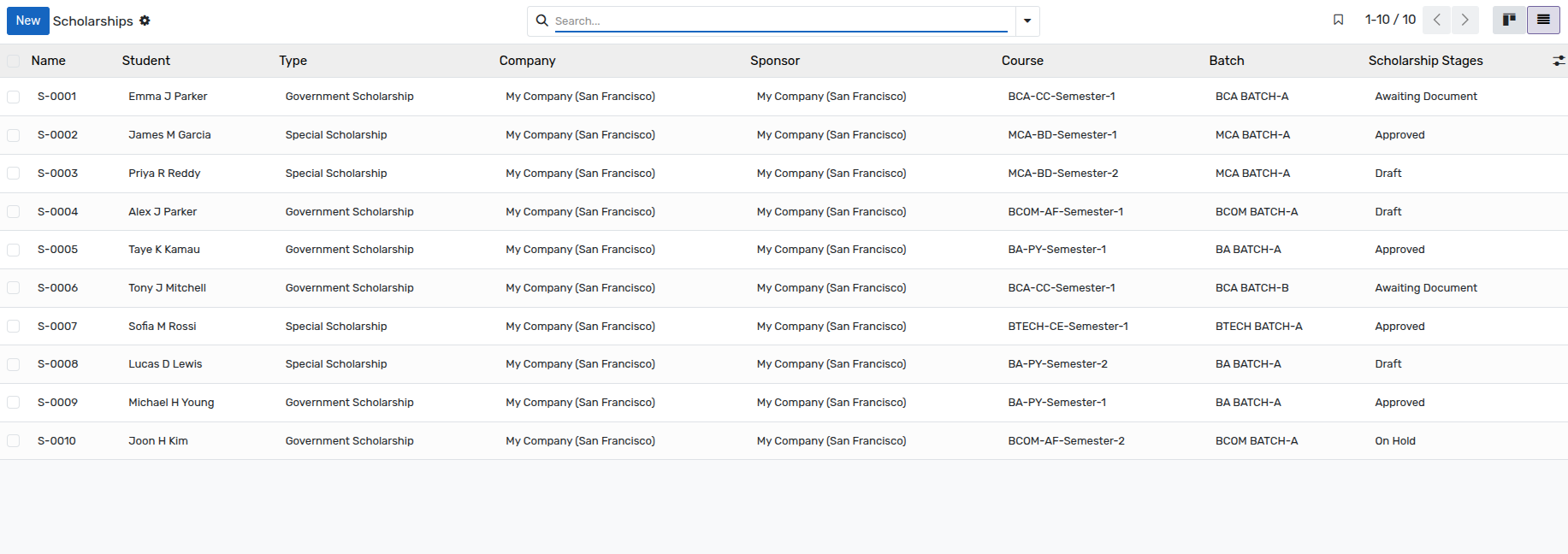
Task: Sort by the Scholarship Stages column header
Action: 1426,61
